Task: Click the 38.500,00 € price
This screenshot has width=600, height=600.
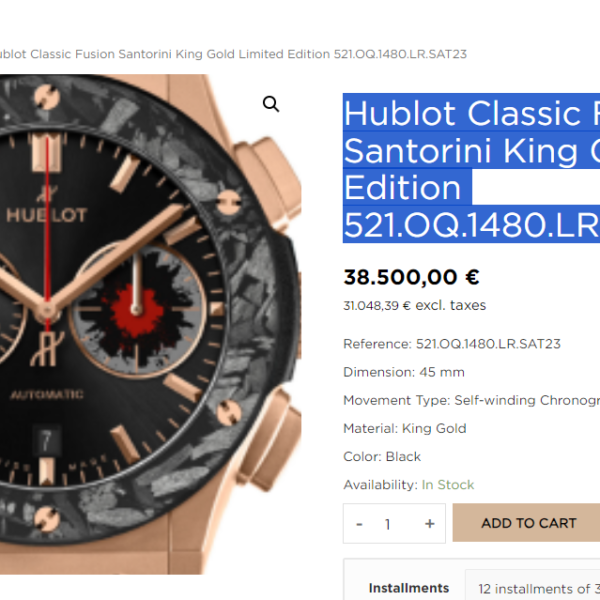Action: point(411,277)
